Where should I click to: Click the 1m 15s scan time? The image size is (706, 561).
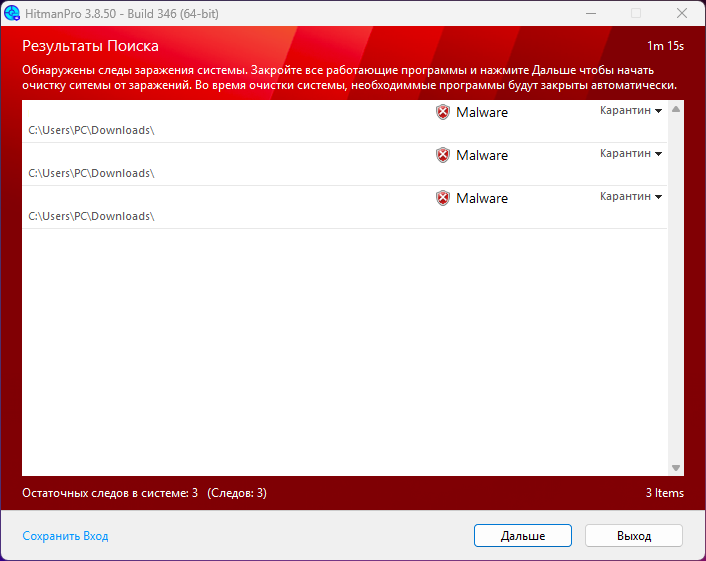665,46
